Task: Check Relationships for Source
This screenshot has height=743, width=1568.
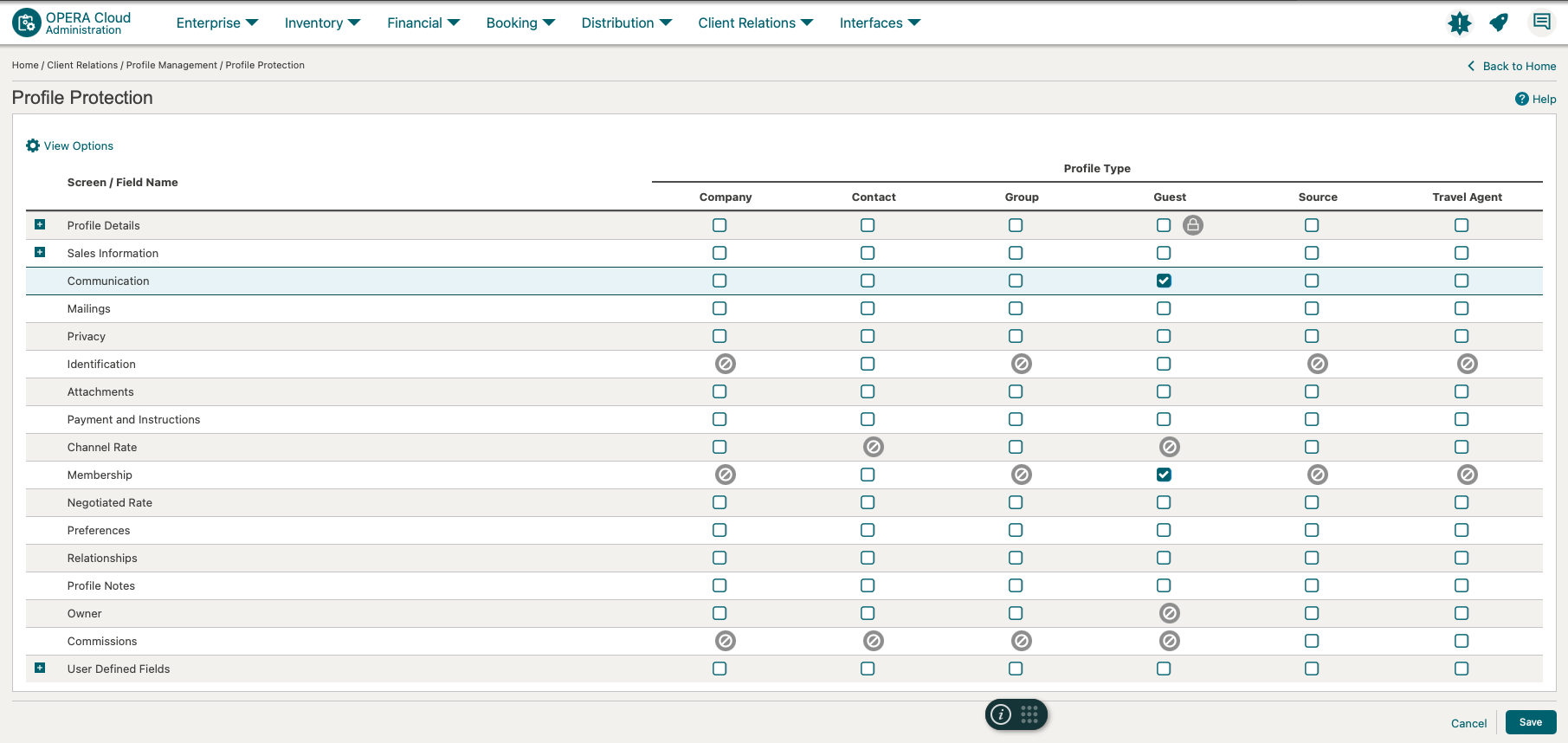Action: click(x=1312, y=558)
